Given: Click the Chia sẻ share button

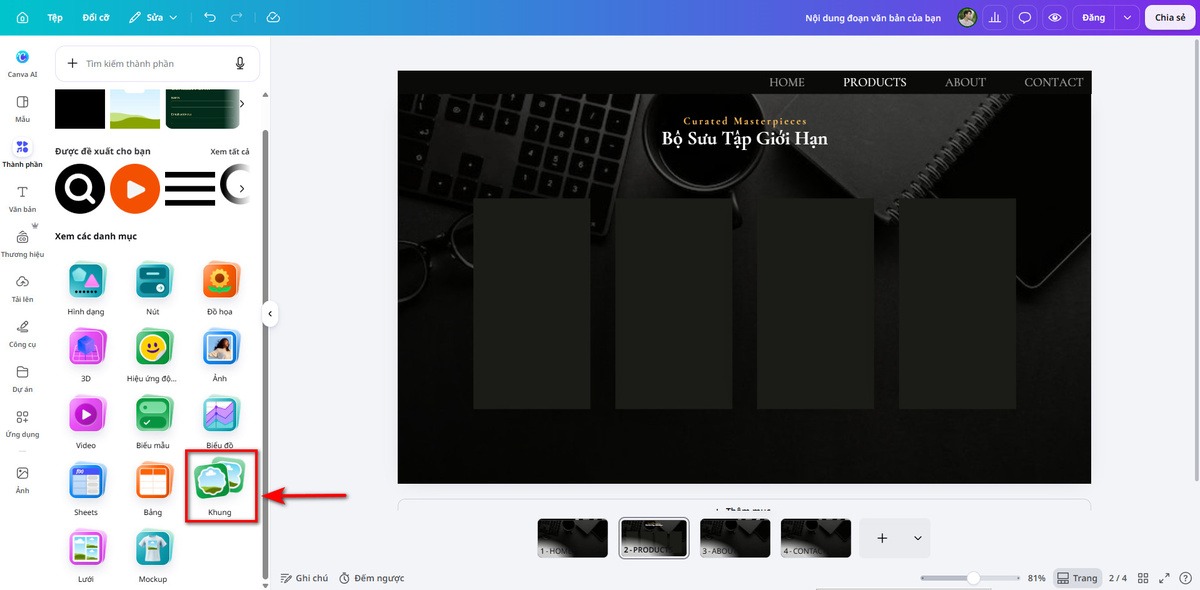Looking at the screenshot, I should tap(1170, 17).
